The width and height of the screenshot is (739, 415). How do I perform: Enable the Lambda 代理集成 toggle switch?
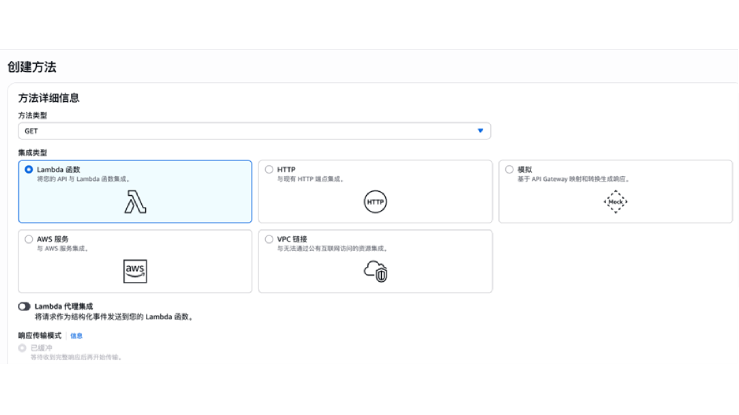coord(24,306)
